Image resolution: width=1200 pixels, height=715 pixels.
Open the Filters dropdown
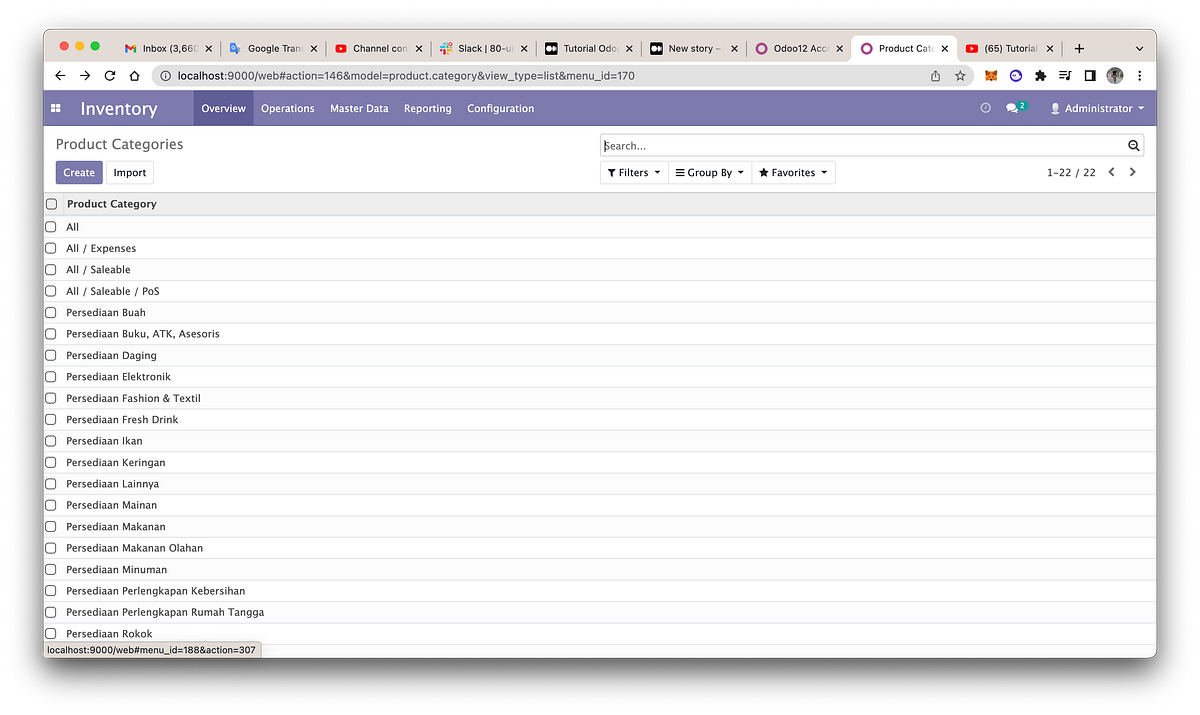click(633, 172)
